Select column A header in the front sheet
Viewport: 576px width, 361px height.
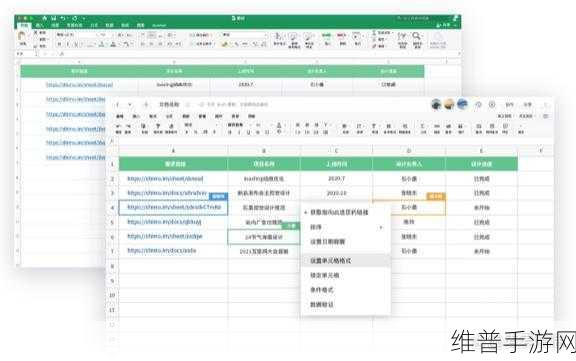[x=173, y=151]
